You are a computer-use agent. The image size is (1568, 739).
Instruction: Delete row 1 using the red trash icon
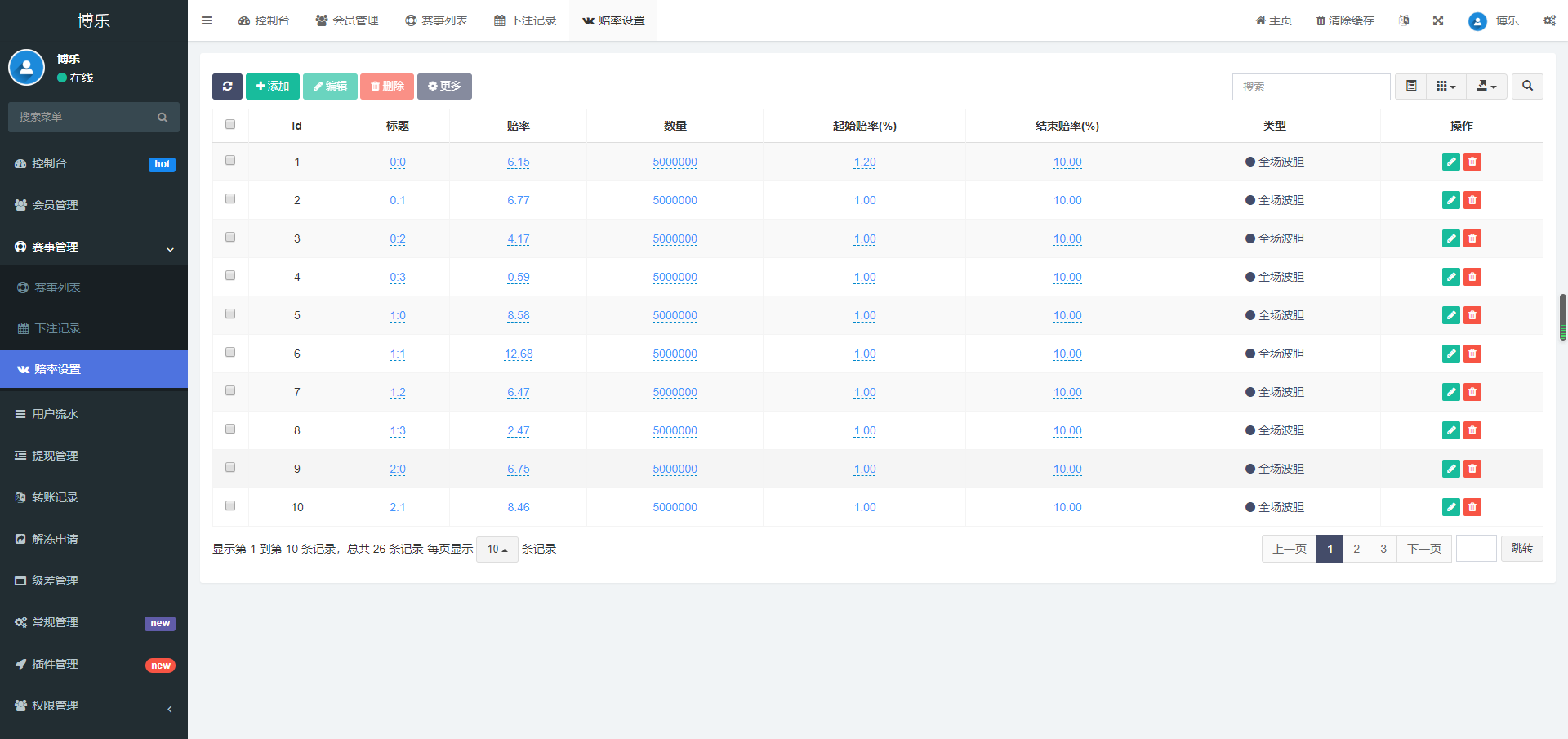[x=1472, y=162]
